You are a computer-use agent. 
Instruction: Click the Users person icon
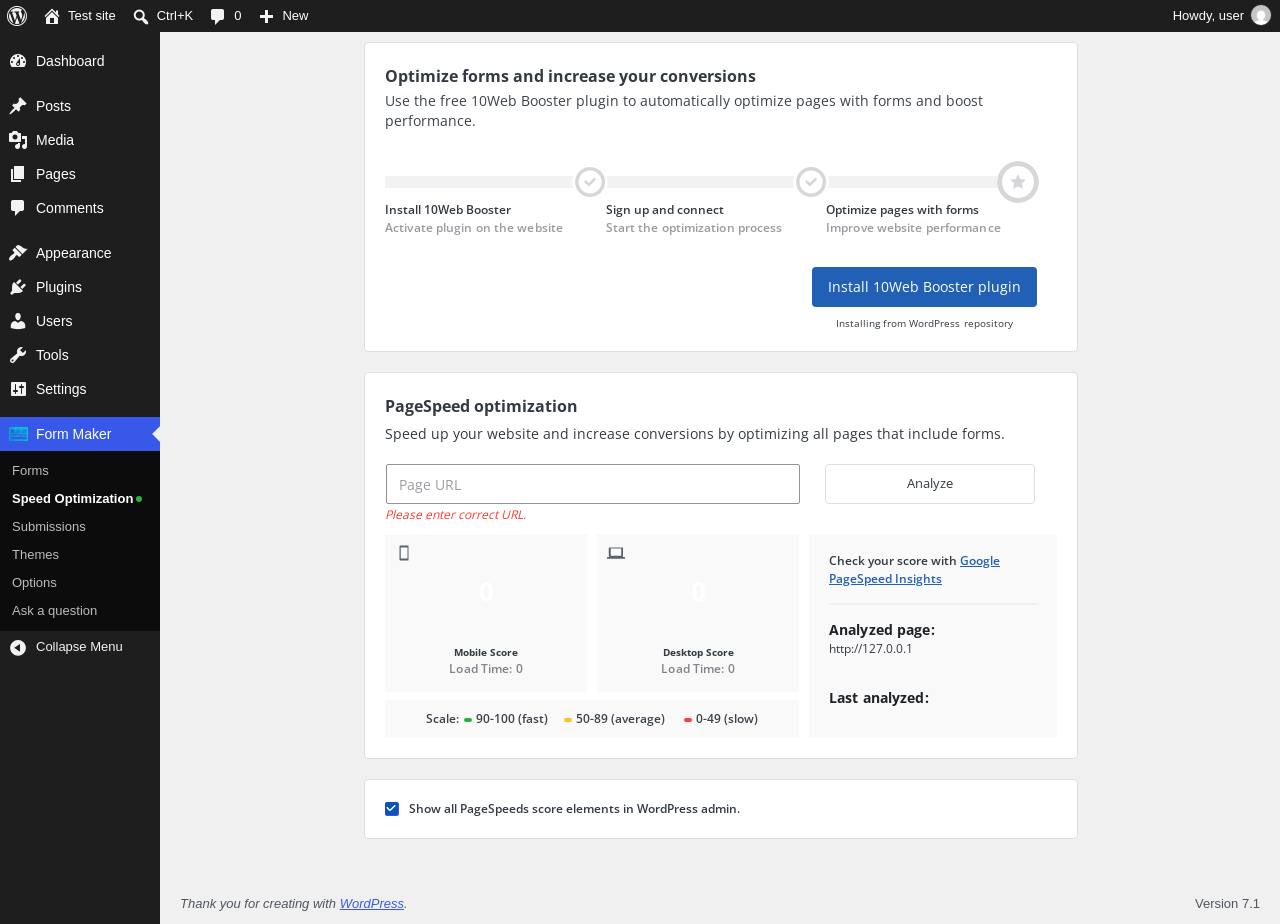(x=18, y=321)
